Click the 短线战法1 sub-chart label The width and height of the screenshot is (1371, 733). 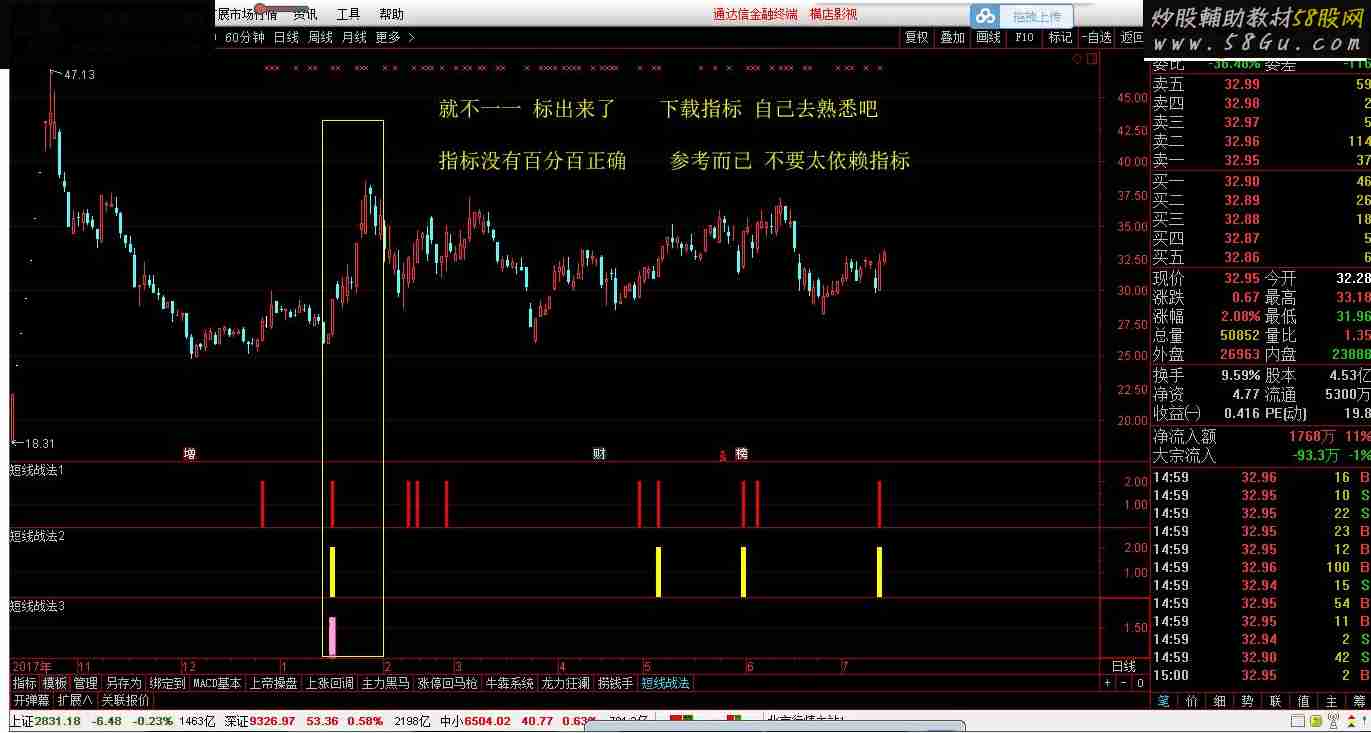click(x=37, y=469)
